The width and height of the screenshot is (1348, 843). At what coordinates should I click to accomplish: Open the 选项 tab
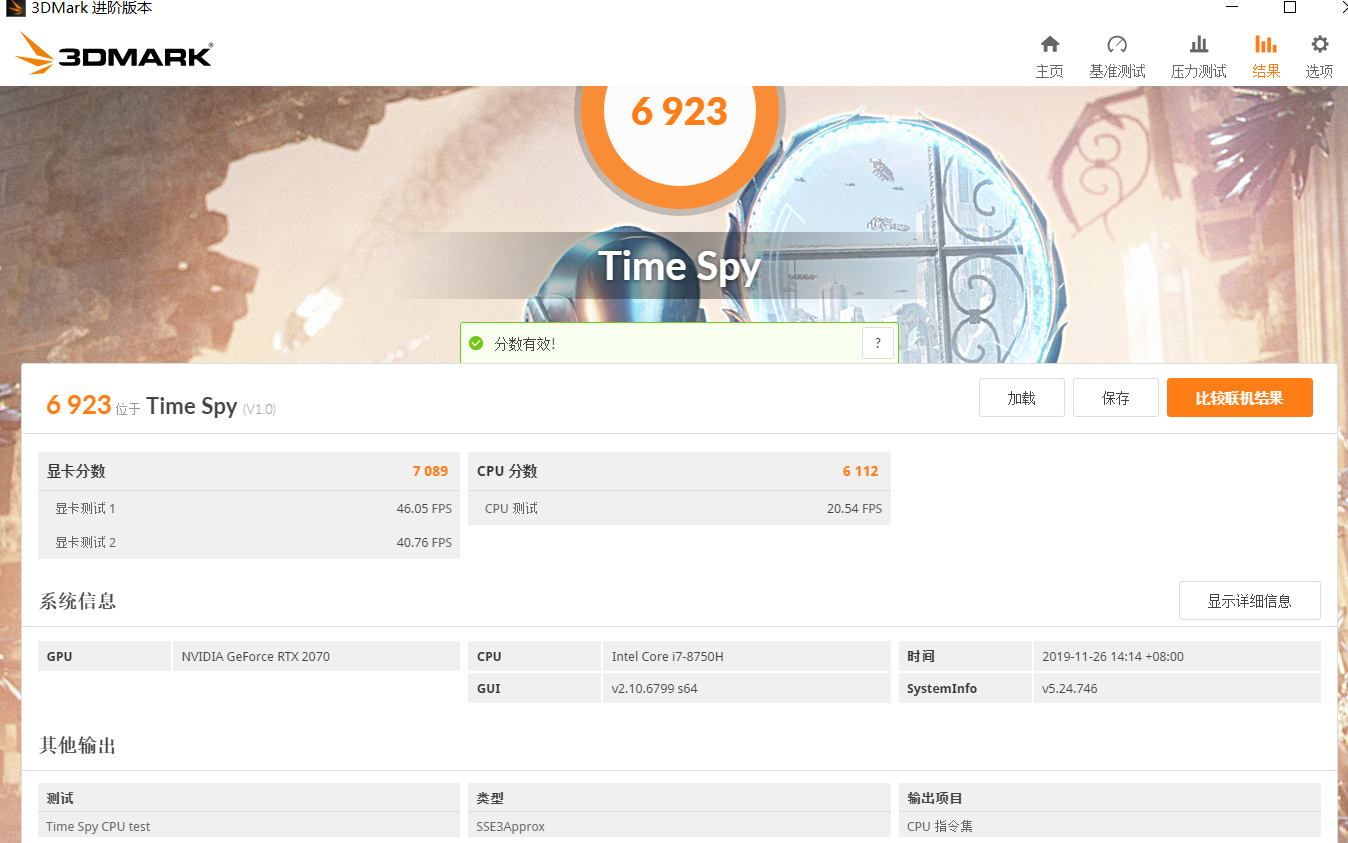coord(1319,71)
